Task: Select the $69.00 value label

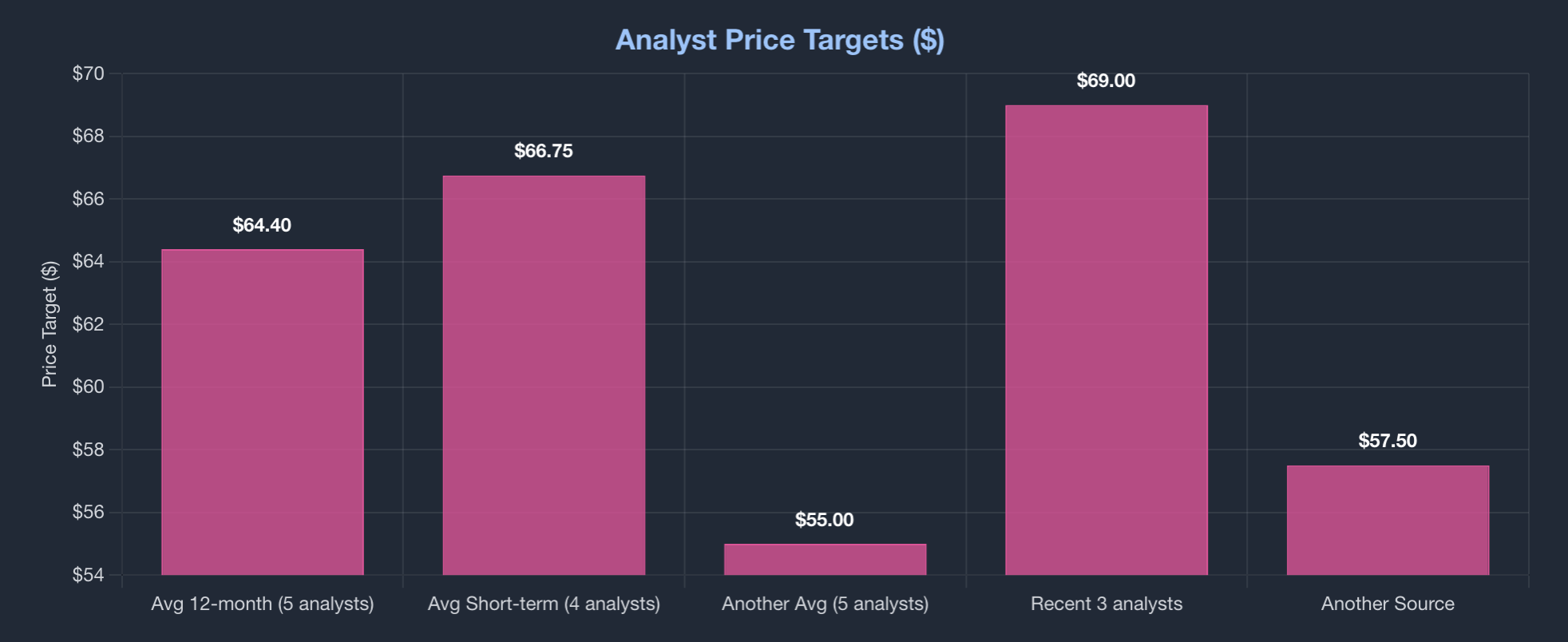Action: point(1106,81)
